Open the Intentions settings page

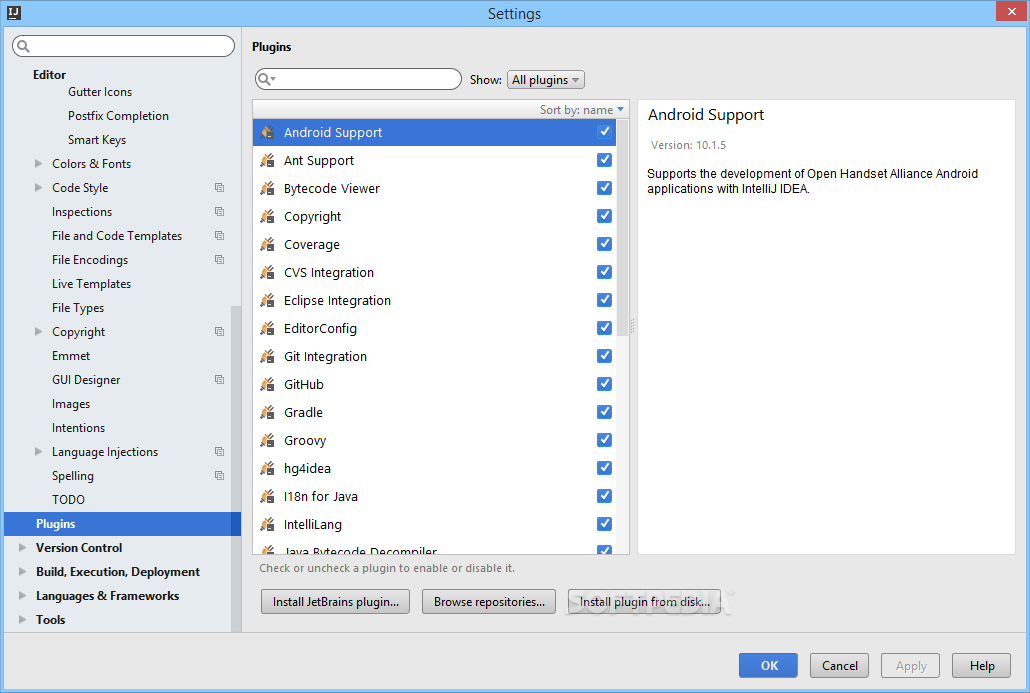[x=78, y=428]
